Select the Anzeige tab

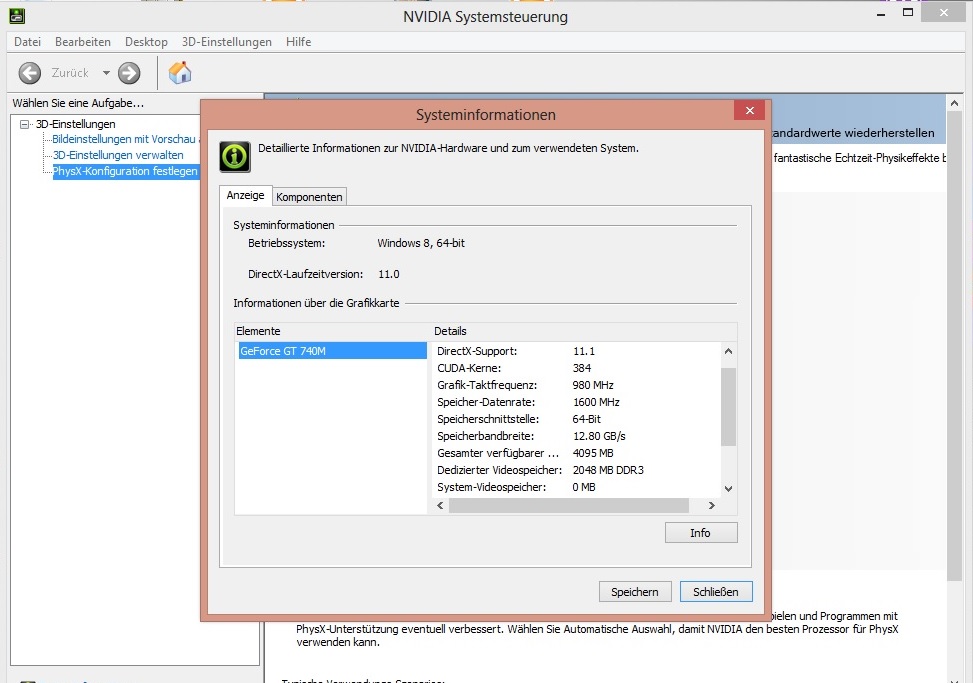coord(245,196)
